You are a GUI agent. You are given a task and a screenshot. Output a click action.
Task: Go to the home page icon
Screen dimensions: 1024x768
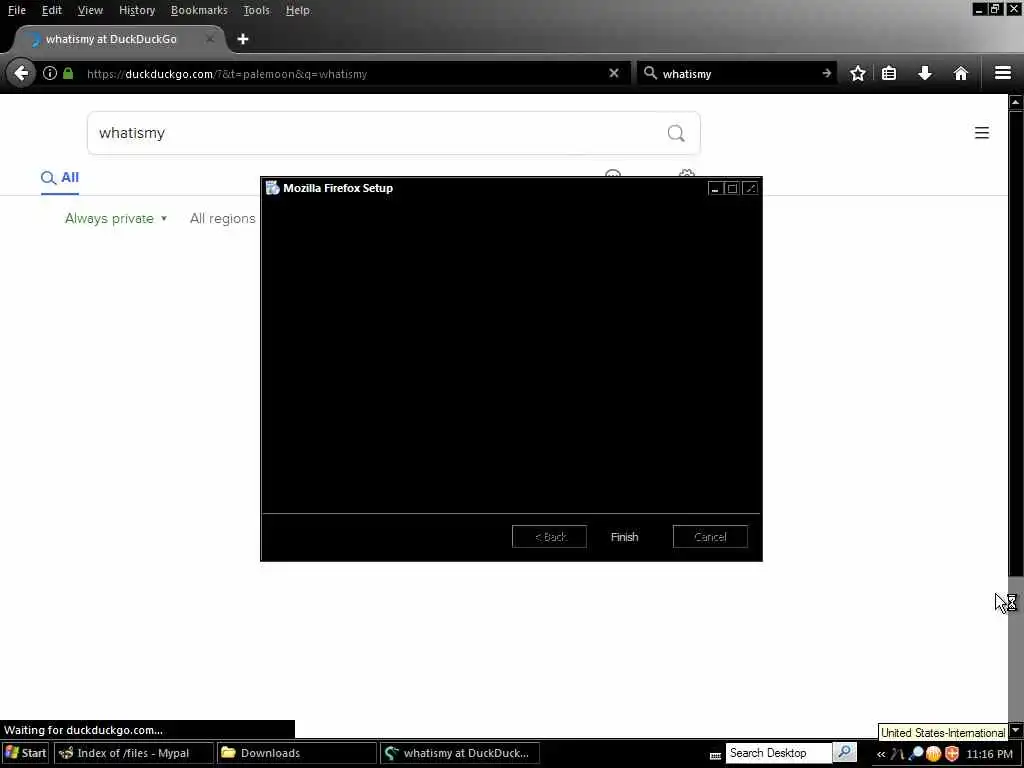pyautogui.click(x=961, y=73)
